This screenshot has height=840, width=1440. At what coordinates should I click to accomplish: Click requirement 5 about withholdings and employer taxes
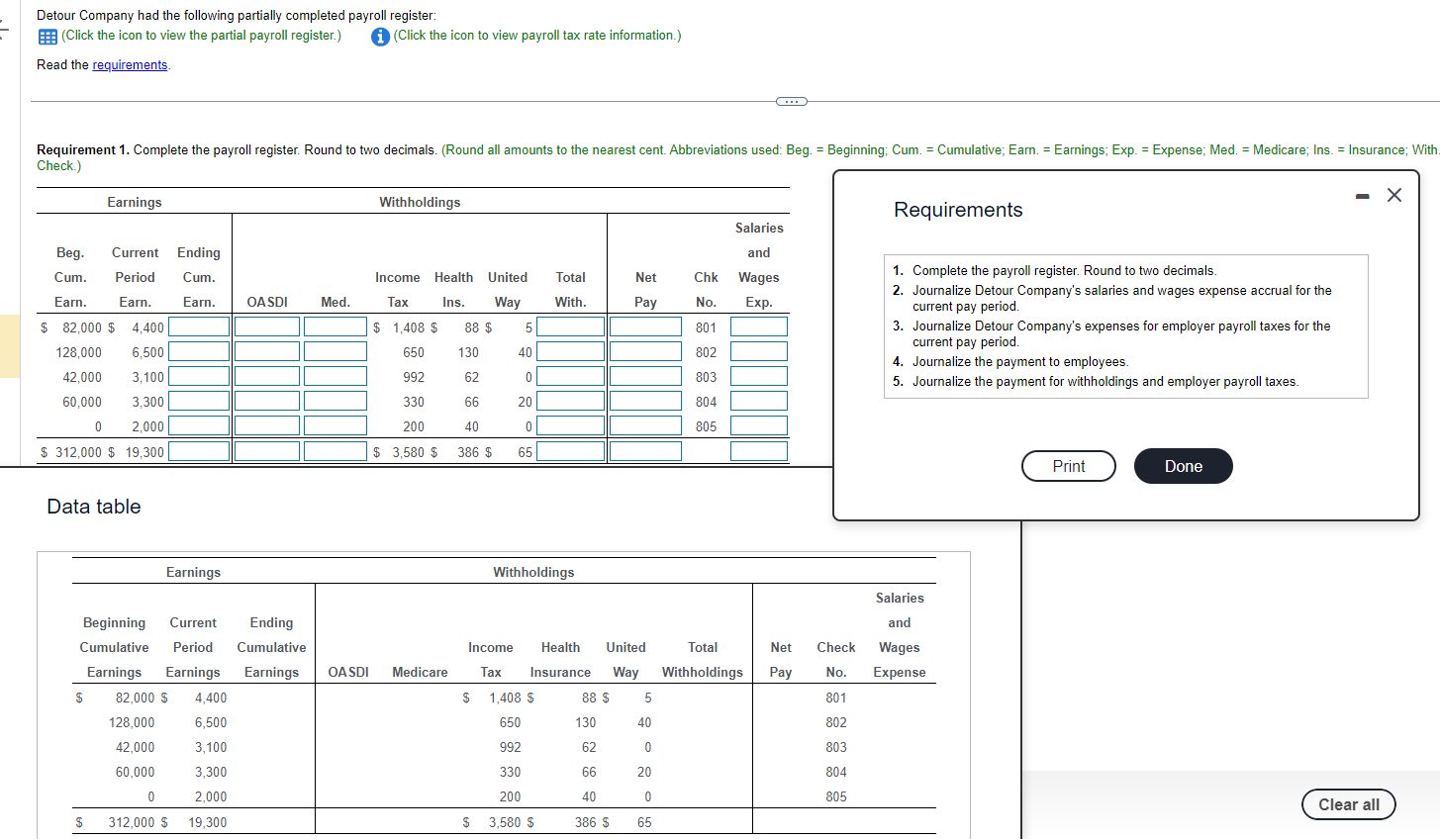[1105, 382]
